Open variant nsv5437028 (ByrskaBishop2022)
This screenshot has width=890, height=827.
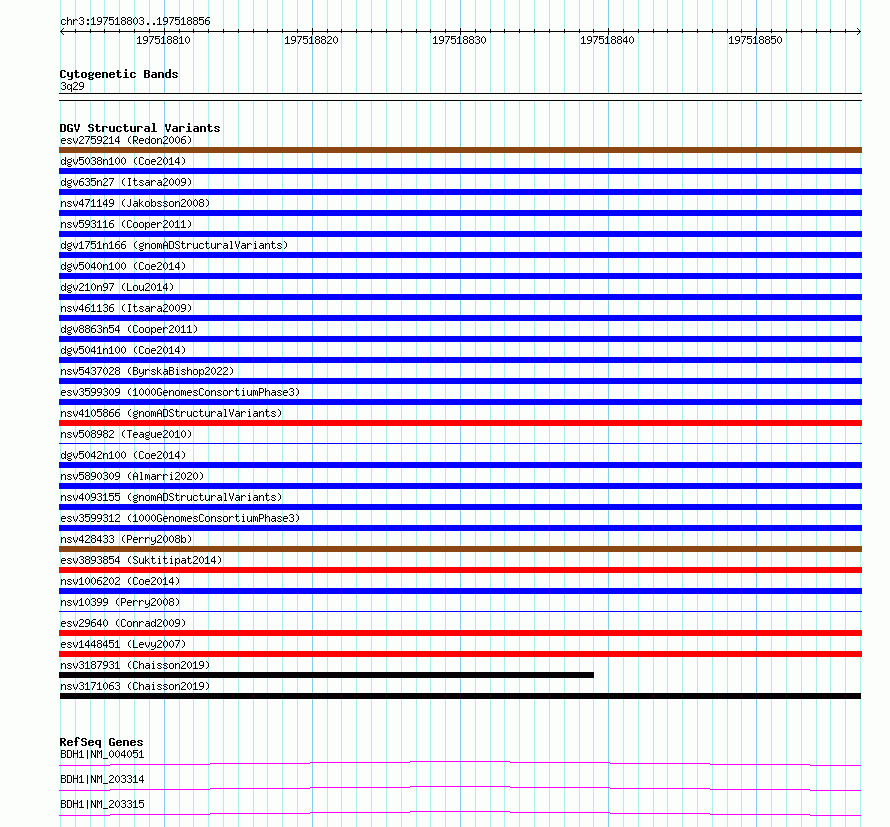click(x=147, y=371)
